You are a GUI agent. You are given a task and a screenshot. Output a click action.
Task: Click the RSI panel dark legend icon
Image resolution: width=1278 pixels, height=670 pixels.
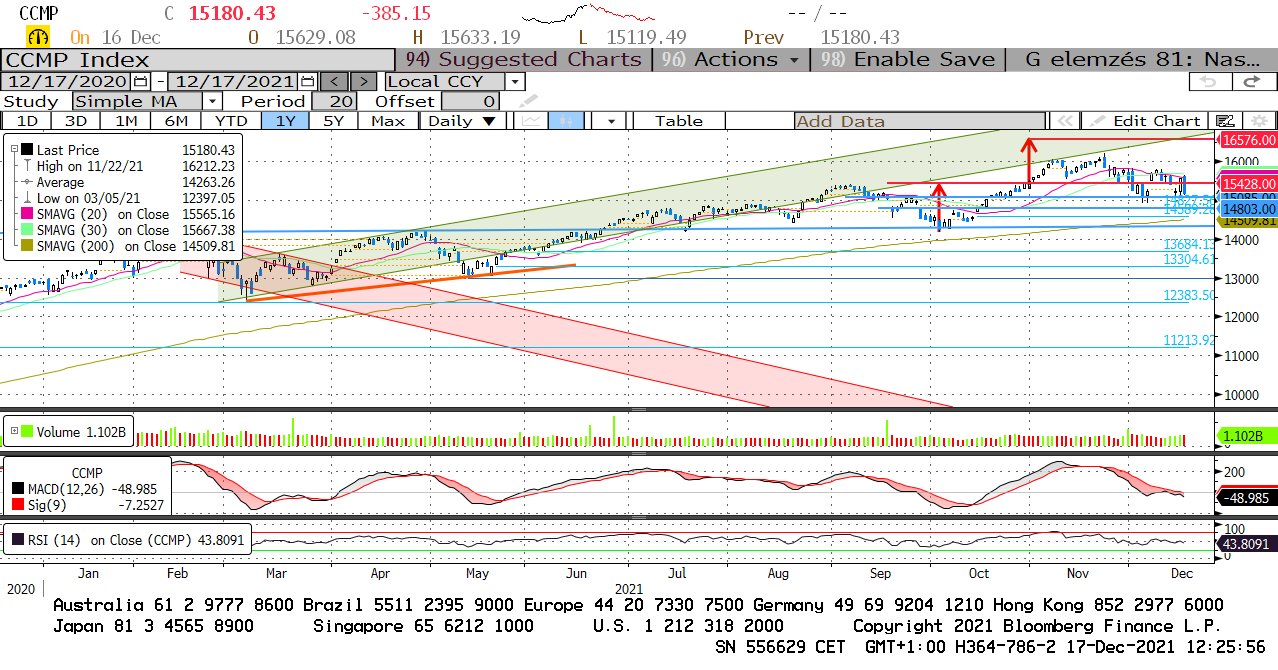click(19, 541)
